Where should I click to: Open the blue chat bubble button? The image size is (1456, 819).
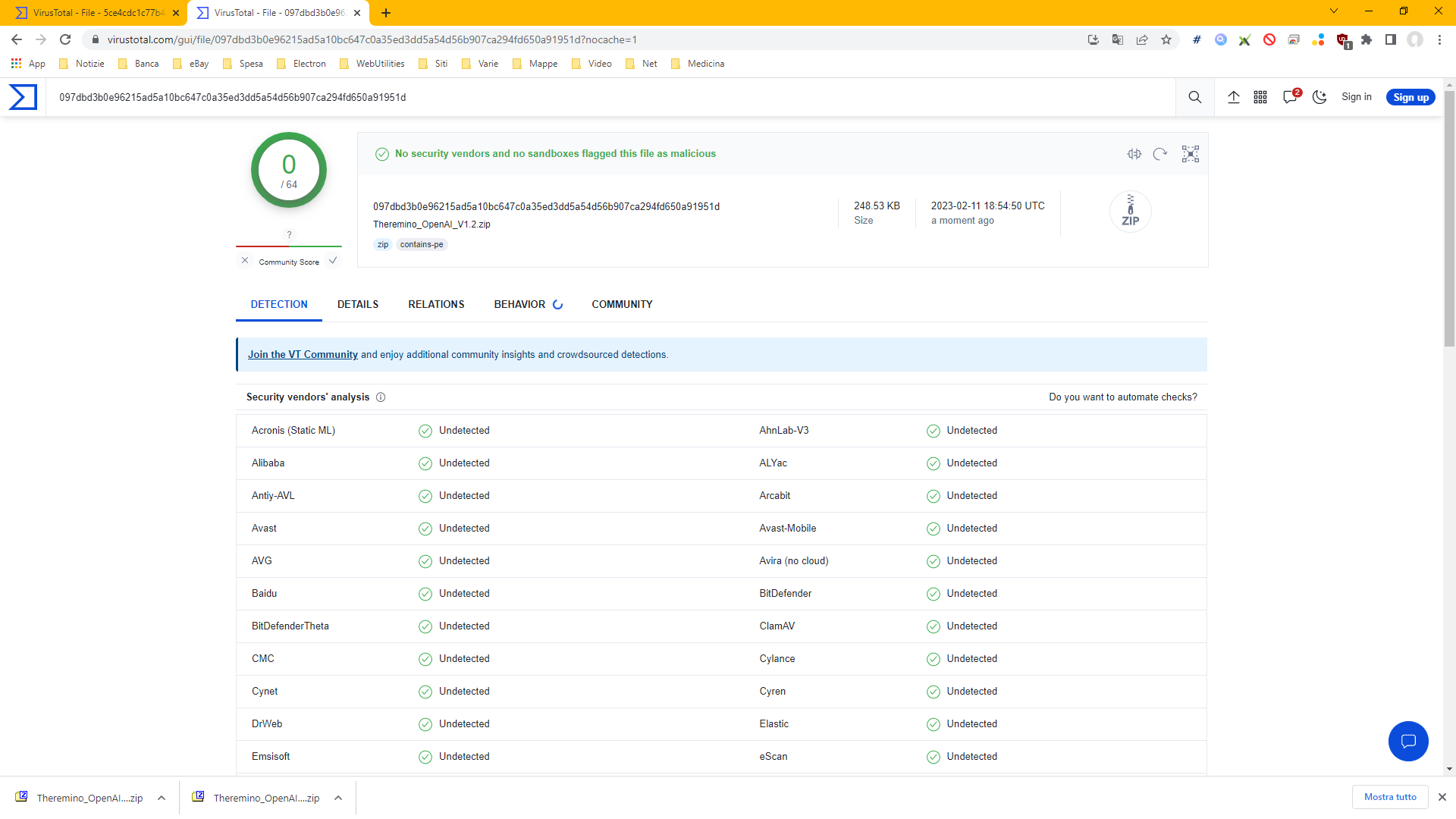tap(1408, 741)
